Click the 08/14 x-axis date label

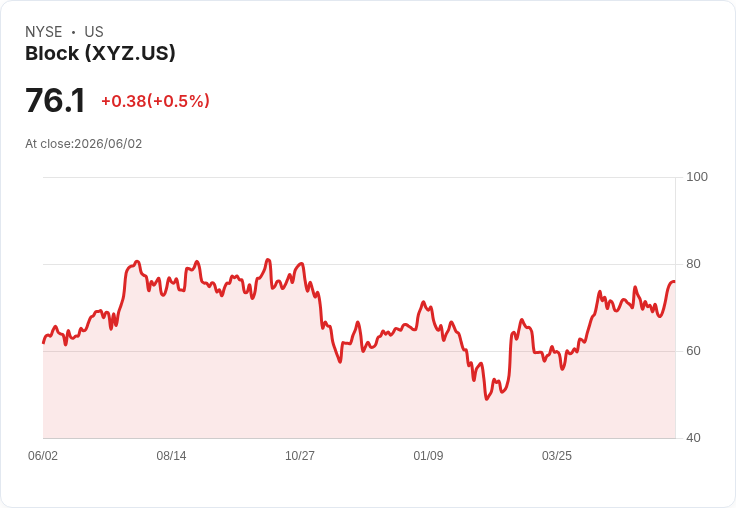pos(171,455)
